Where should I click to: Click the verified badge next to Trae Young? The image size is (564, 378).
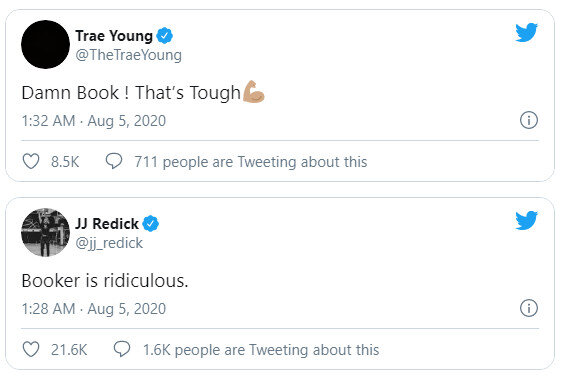coord(164,36)
